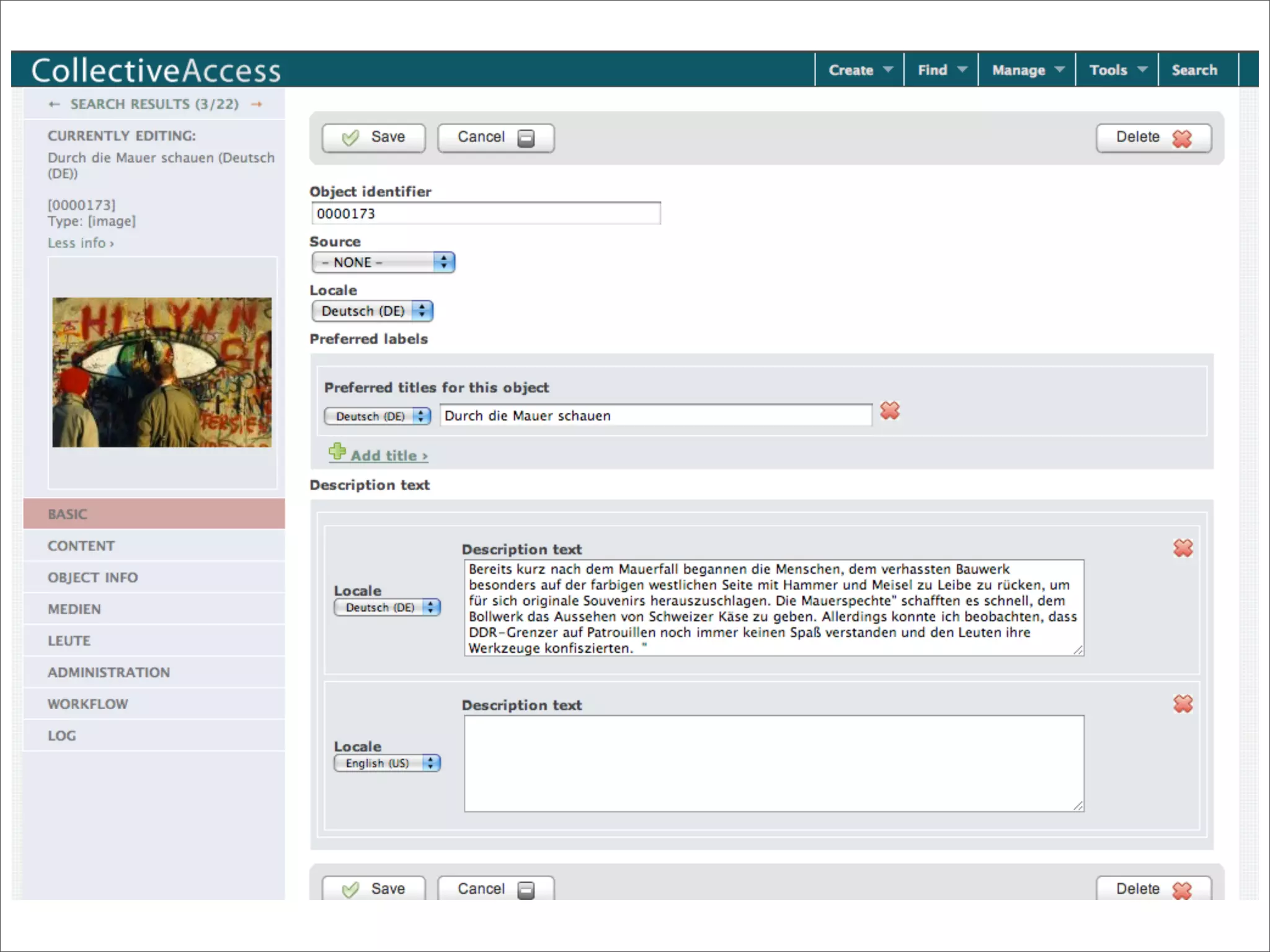Open the Create menu
The image size is (1270, 952).
[x=860, y=70]
